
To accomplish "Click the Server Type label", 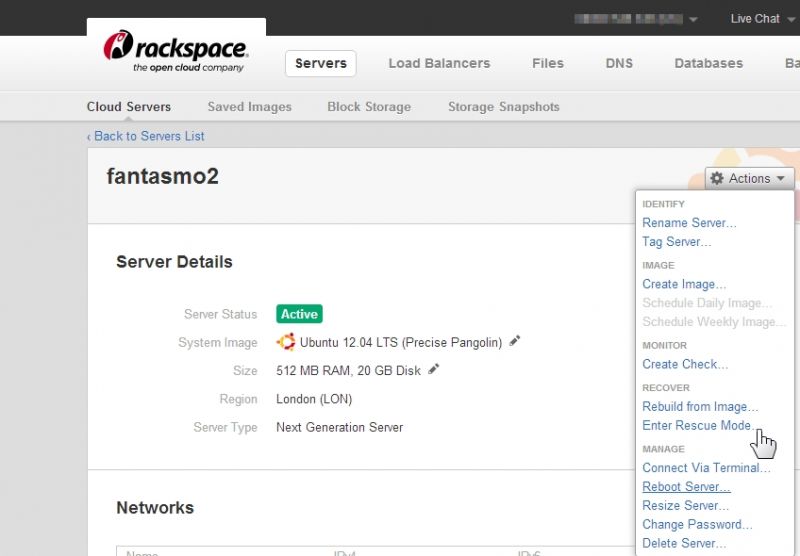I will [x=225, y=427].
